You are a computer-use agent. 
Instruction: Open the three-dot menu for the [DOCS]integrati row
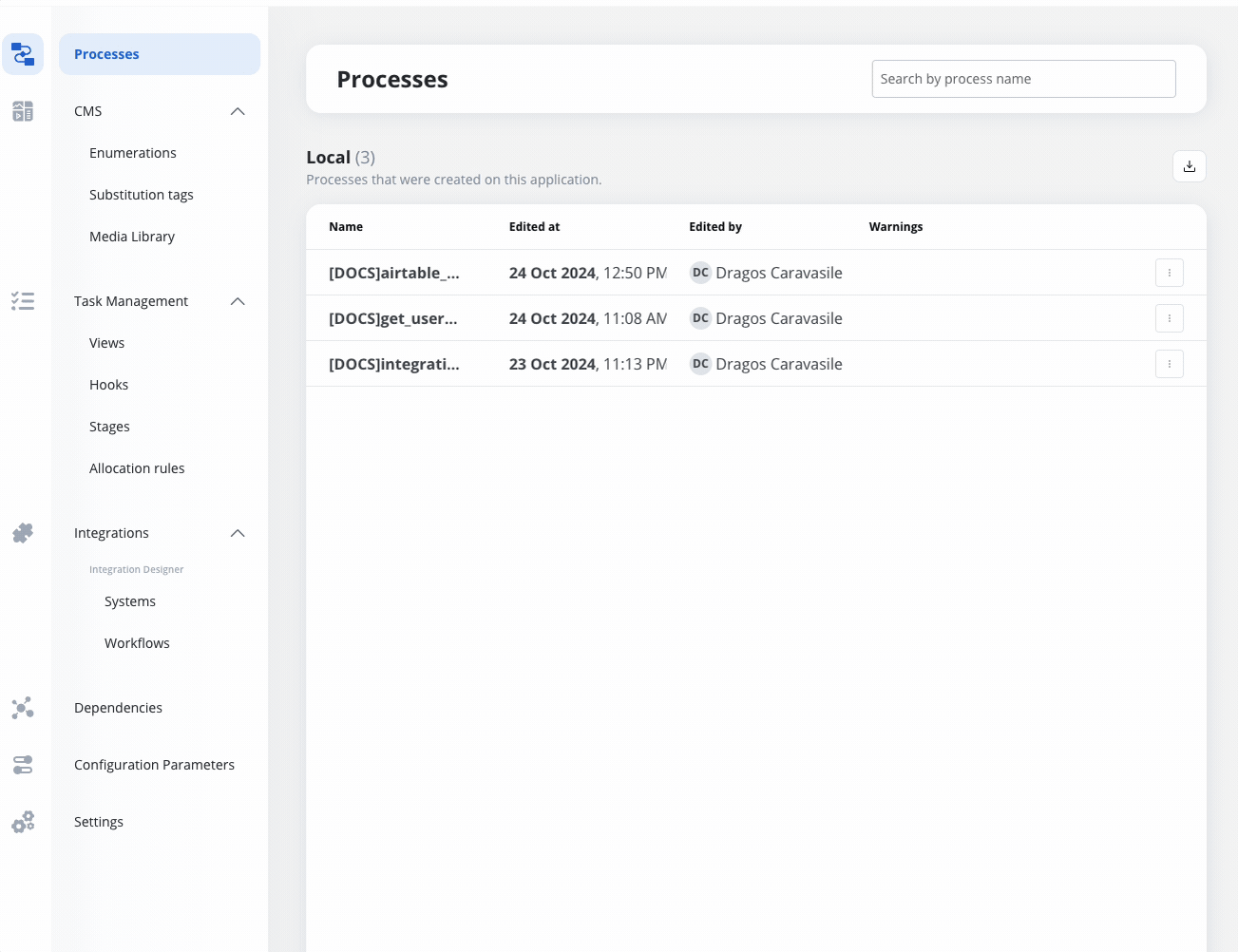click(1170, 364)
